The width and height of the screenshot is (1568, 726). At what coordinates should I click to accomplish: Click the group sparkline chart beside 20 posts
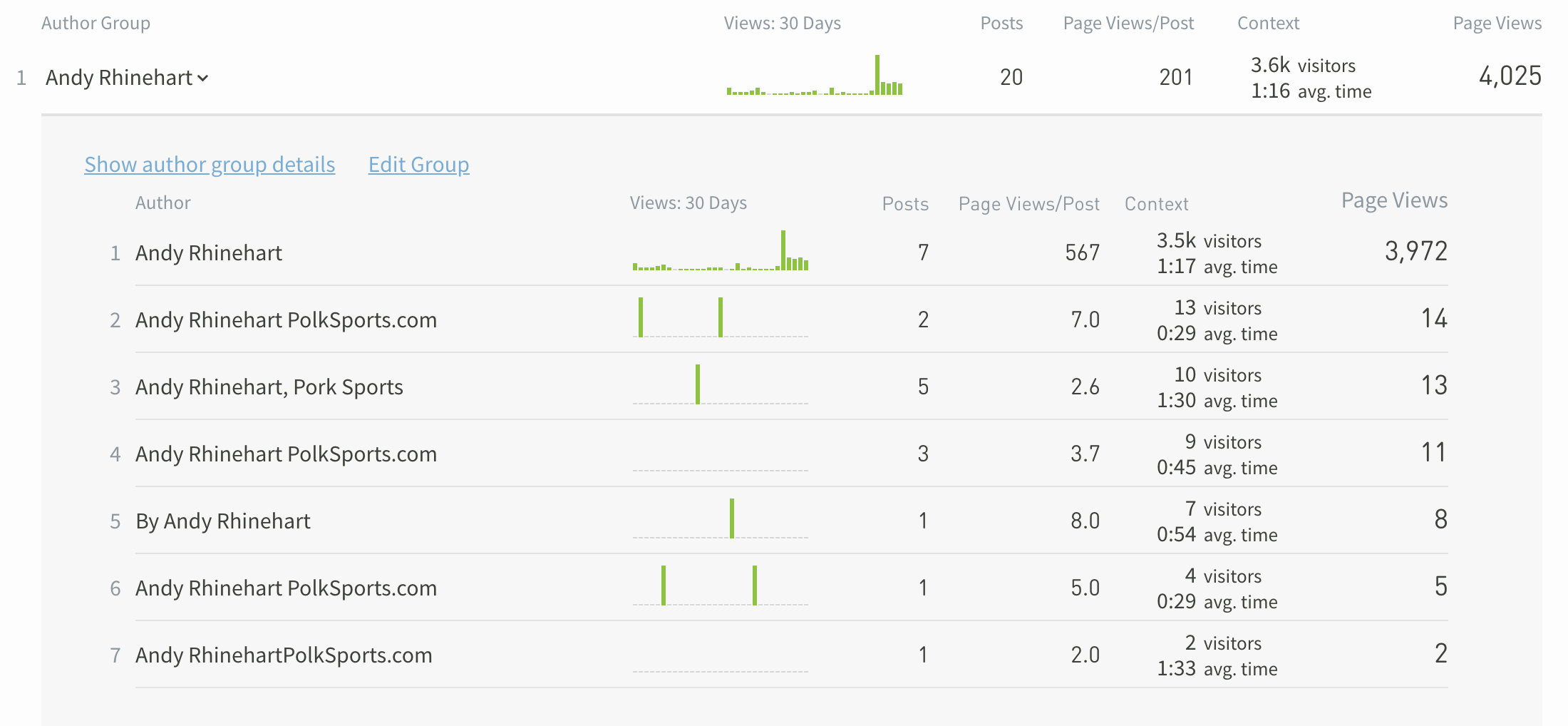pyautogui.click(x=815, y=75)
